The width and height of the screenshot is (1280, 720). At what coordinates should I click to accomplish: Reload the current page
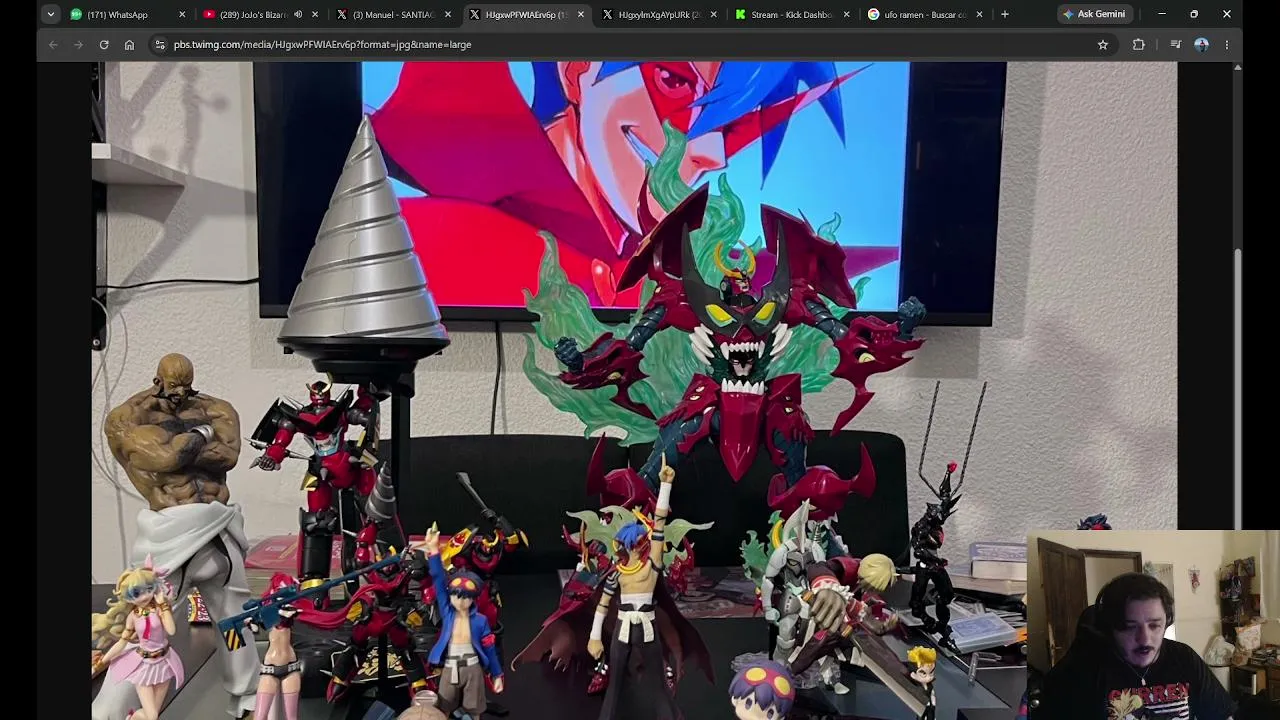tap(104, 44)
